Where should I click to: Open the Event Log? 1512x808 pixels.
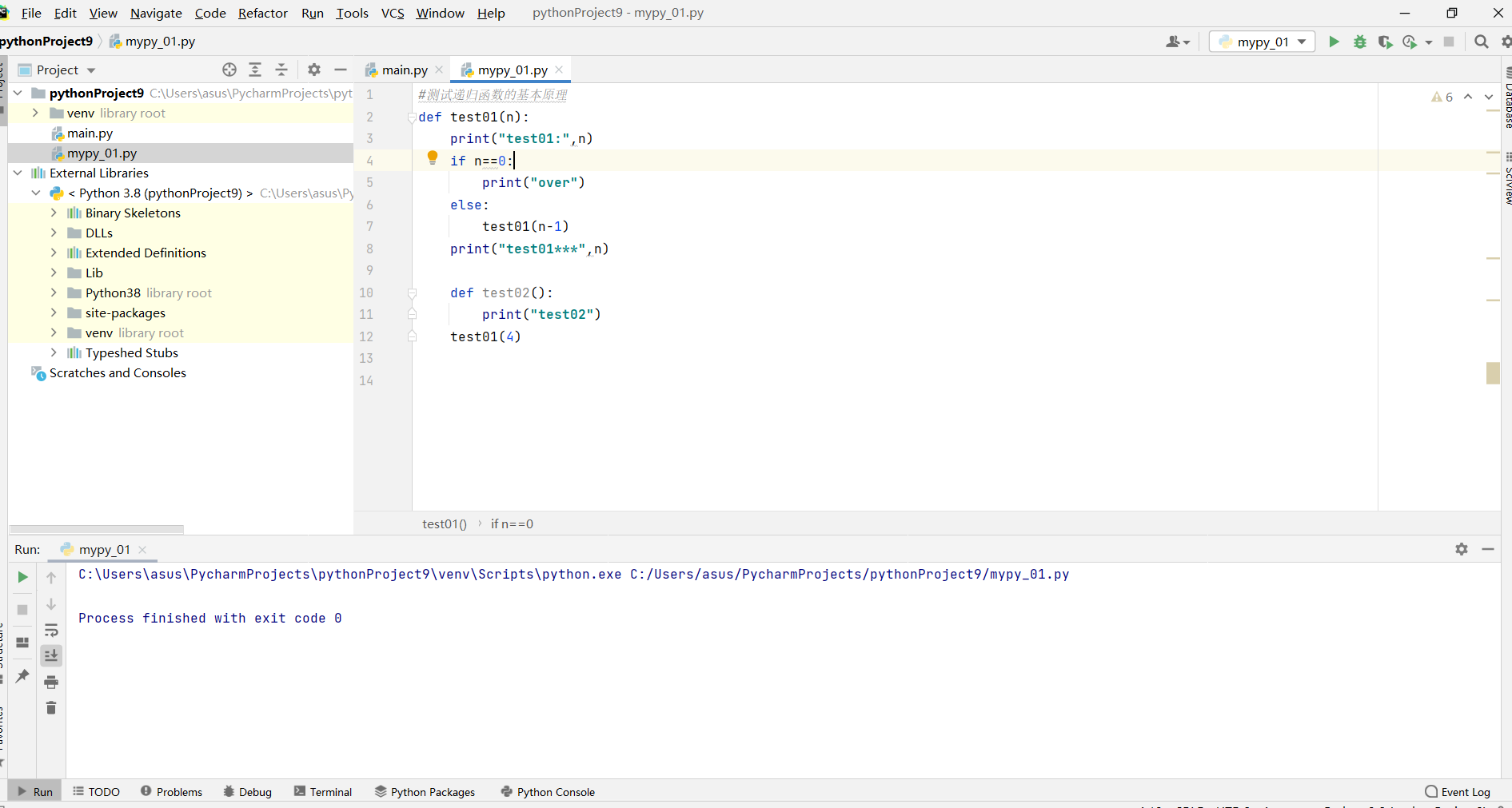(1458, 792)
